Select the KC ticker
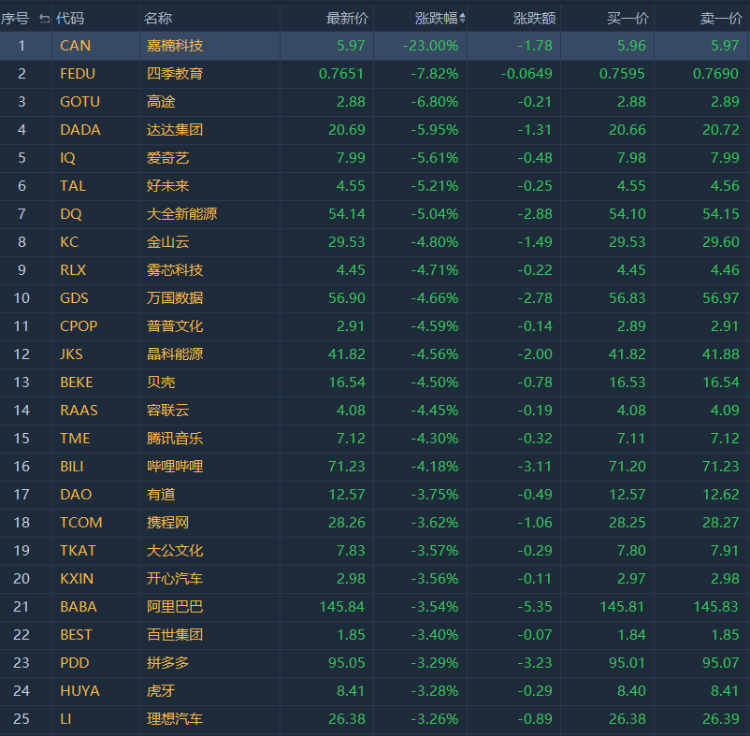750x736 pixels. pos(69,242)
